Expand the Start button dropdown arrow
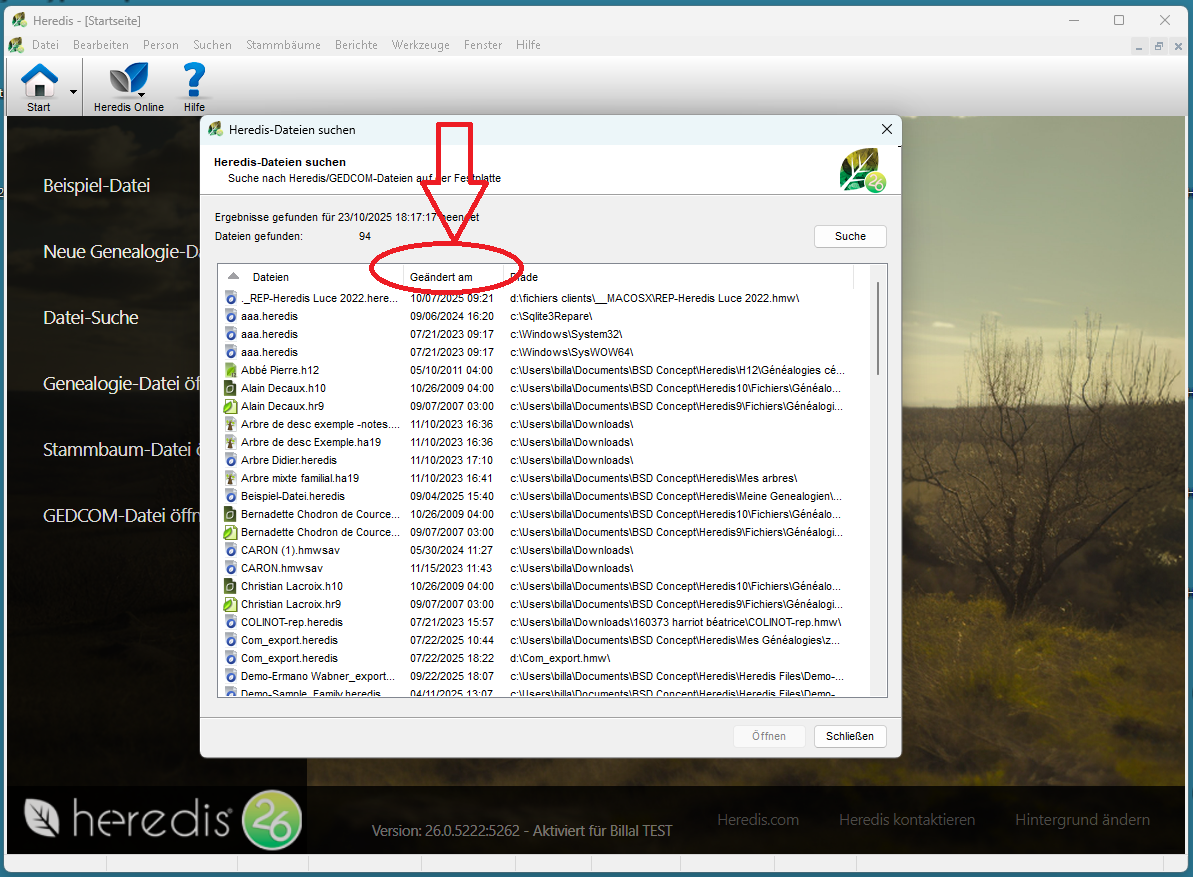The width and height of the screenshot is (1193, 877). tap(73, 91)
